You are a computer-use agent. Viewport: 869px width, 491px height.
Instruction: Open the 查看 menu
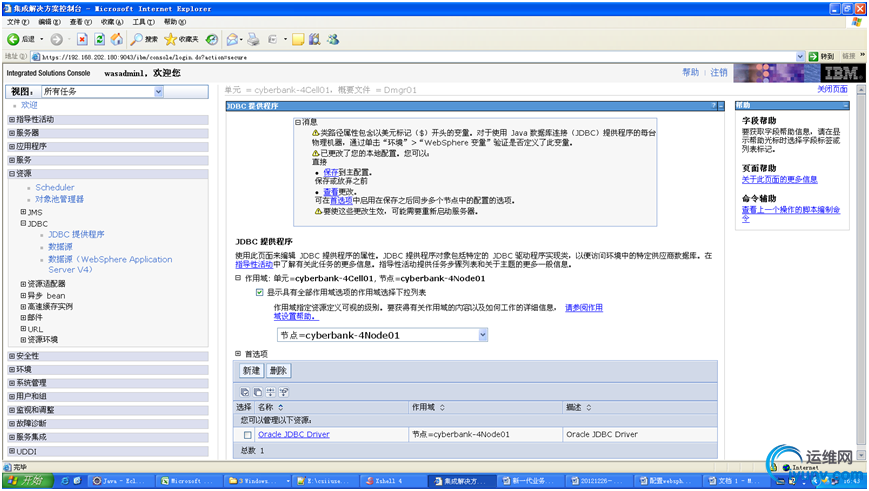[x=80, y=22]
